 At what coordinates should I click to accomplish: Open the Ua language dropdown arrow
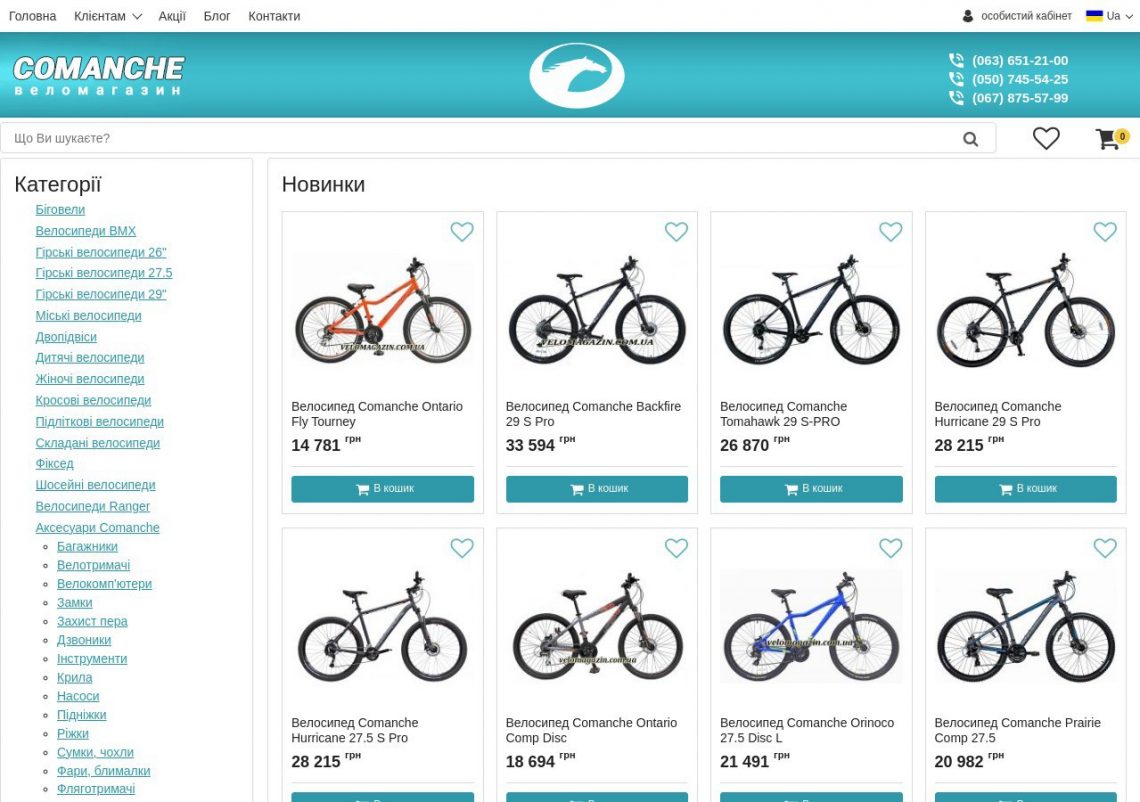pyautogui.click(x=1129, y=17)
